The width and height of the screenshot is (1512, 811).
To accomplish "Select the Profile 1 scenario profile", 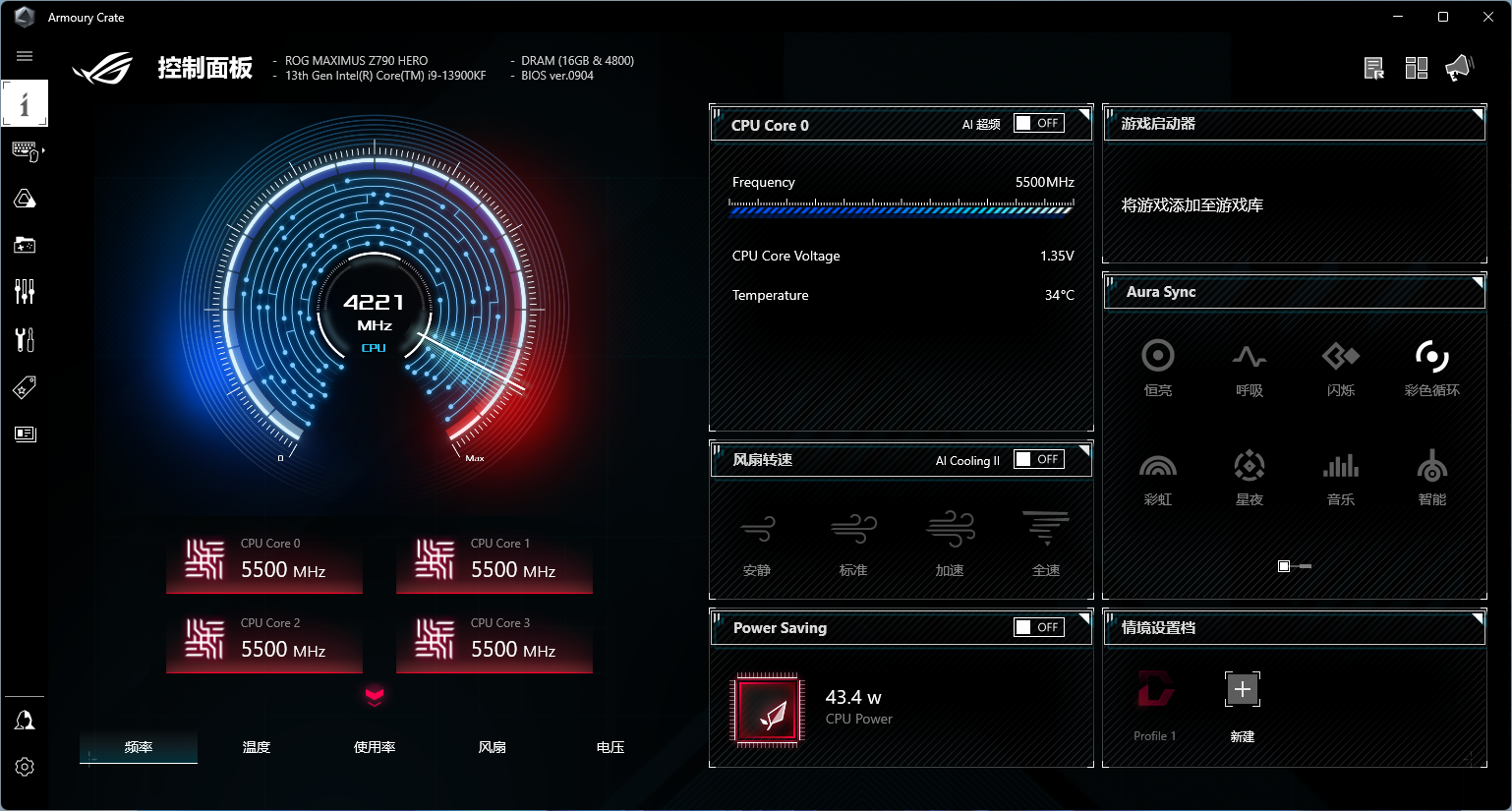I will (1155, 706).
